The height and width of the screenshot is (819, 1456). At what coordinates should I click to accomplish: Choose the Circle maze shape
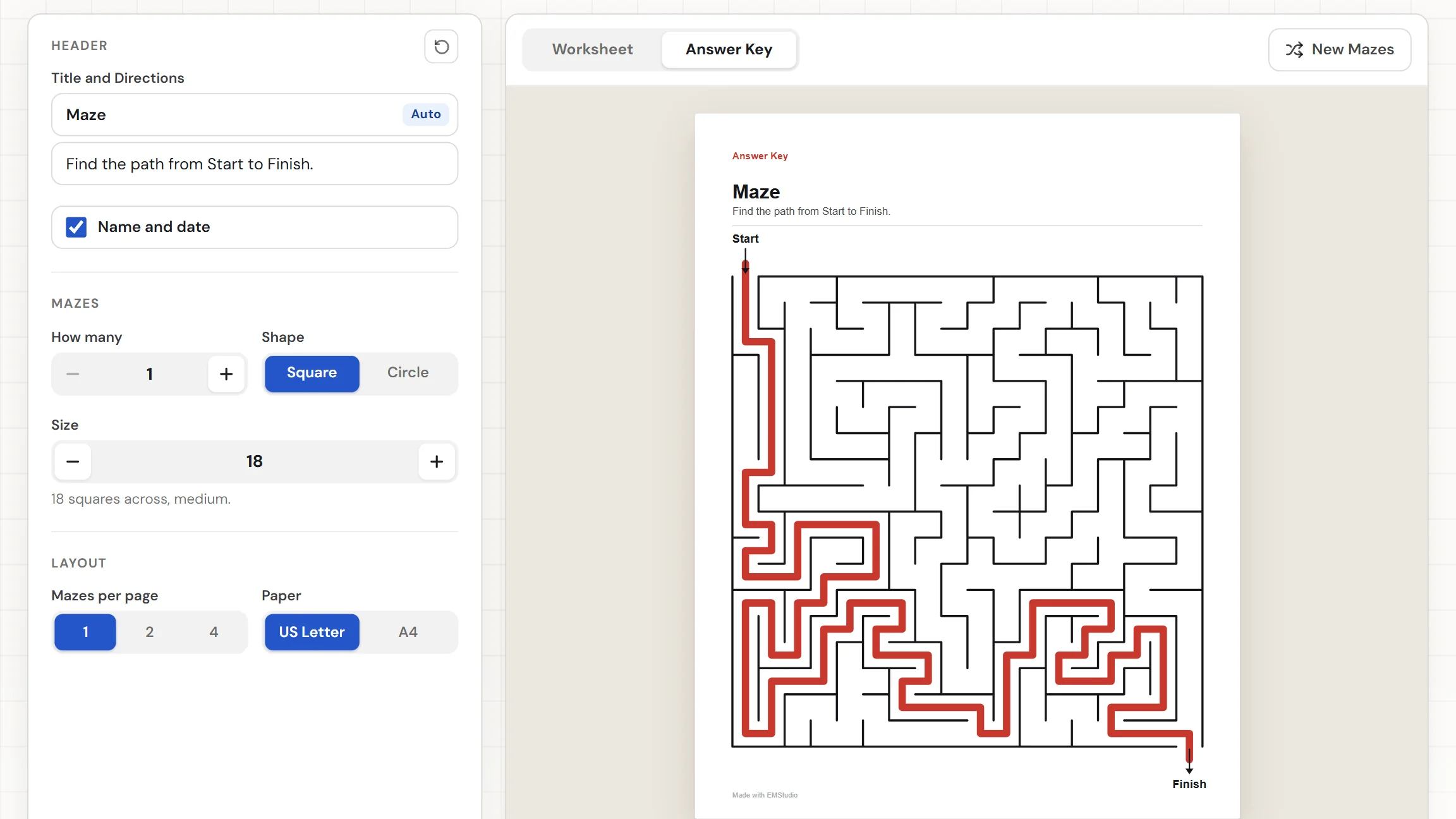pyautogui.click(x=408, y=373)
